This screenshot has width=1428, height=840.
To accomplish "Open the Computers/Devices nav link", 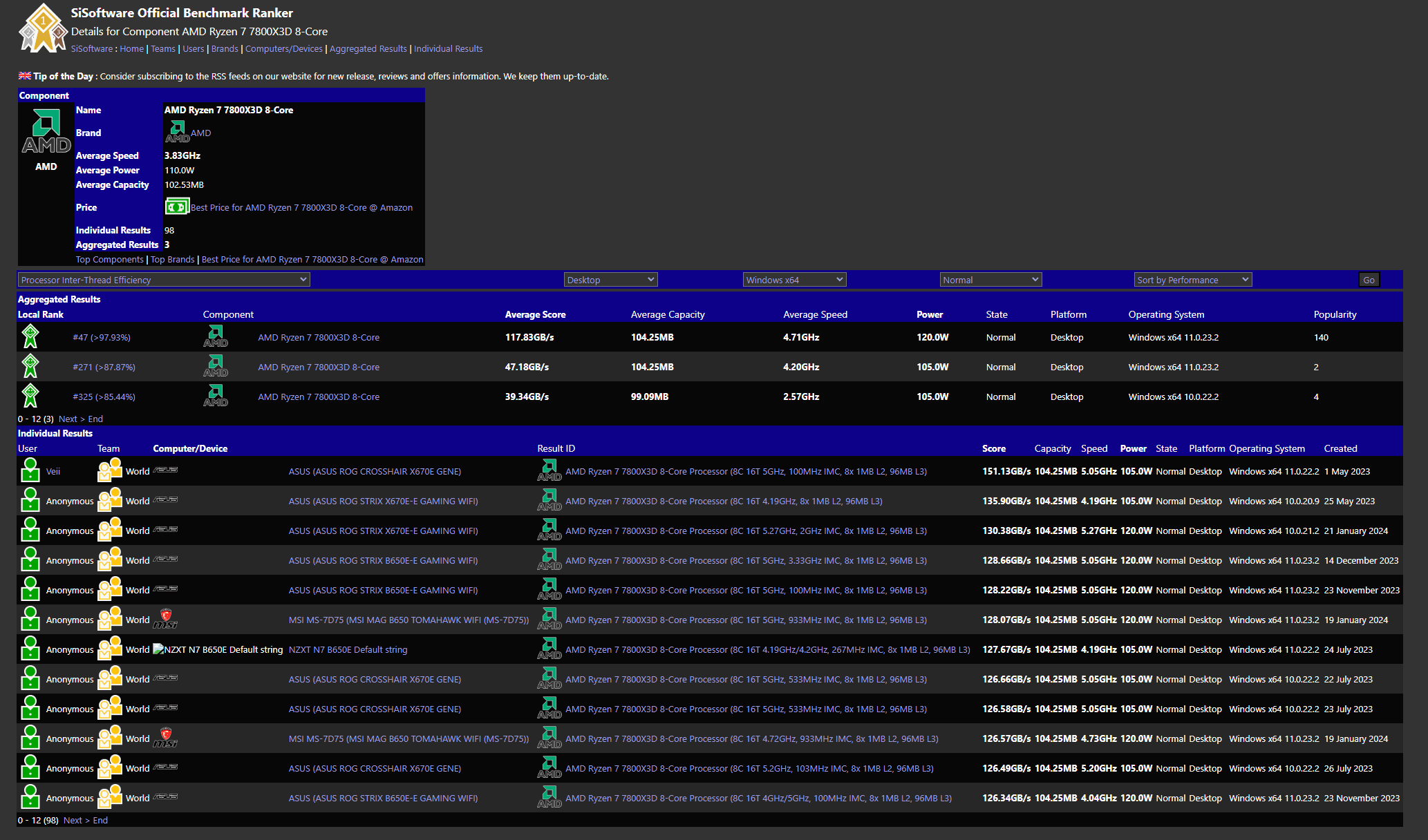I will [284, 48].
